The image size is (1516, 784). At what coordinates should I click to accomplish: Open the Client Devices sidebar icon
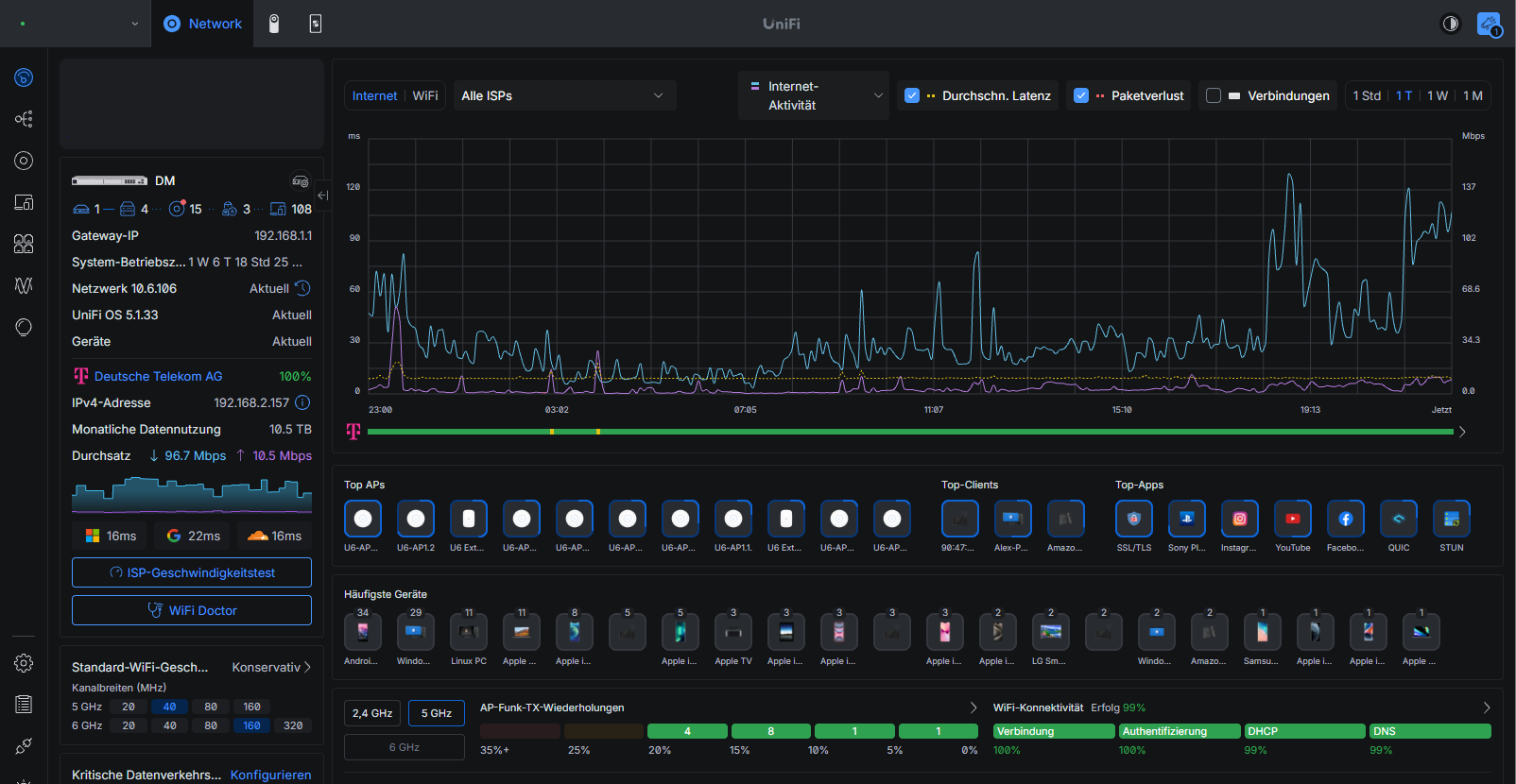click(24, 202)
